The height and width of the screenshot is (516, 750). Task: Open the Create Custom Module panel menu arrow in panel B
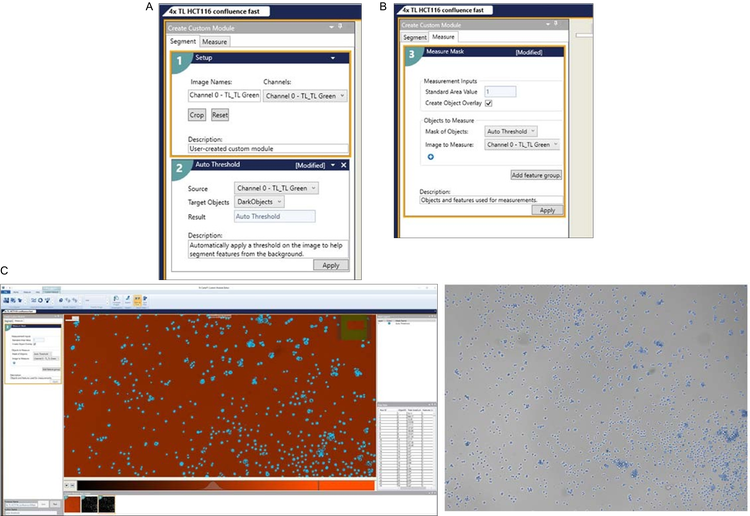pos(547,24)
